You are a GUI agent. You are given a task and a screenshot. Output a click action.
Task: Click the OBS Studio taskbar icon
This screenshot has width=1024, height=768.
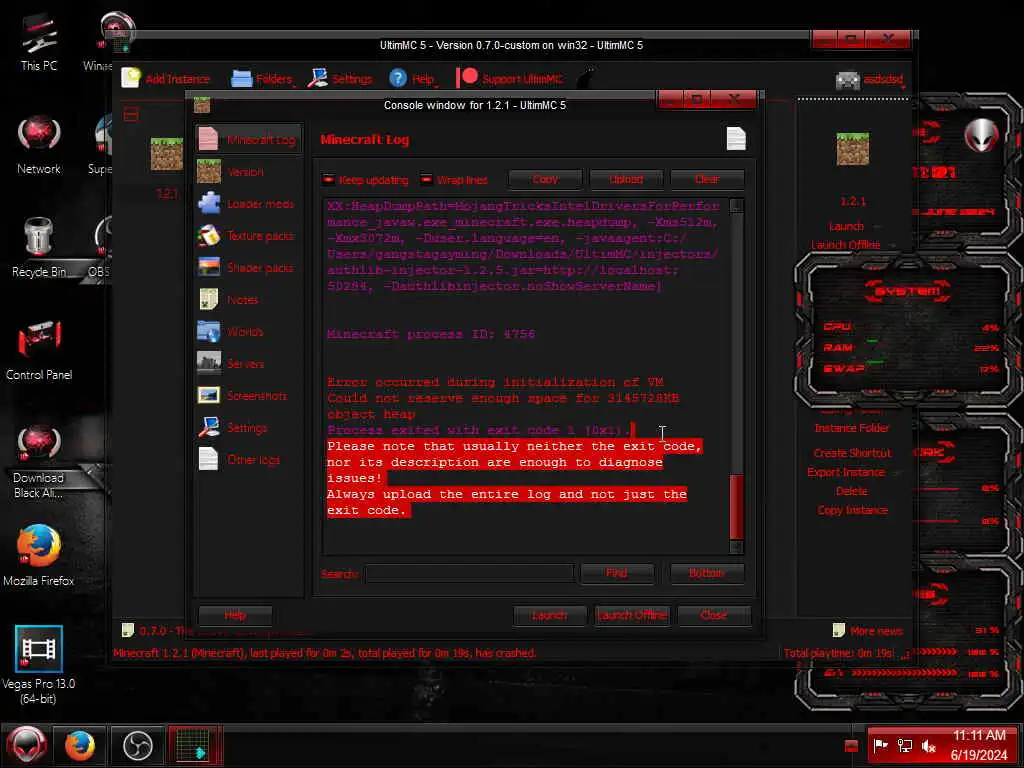coord(138,745)
